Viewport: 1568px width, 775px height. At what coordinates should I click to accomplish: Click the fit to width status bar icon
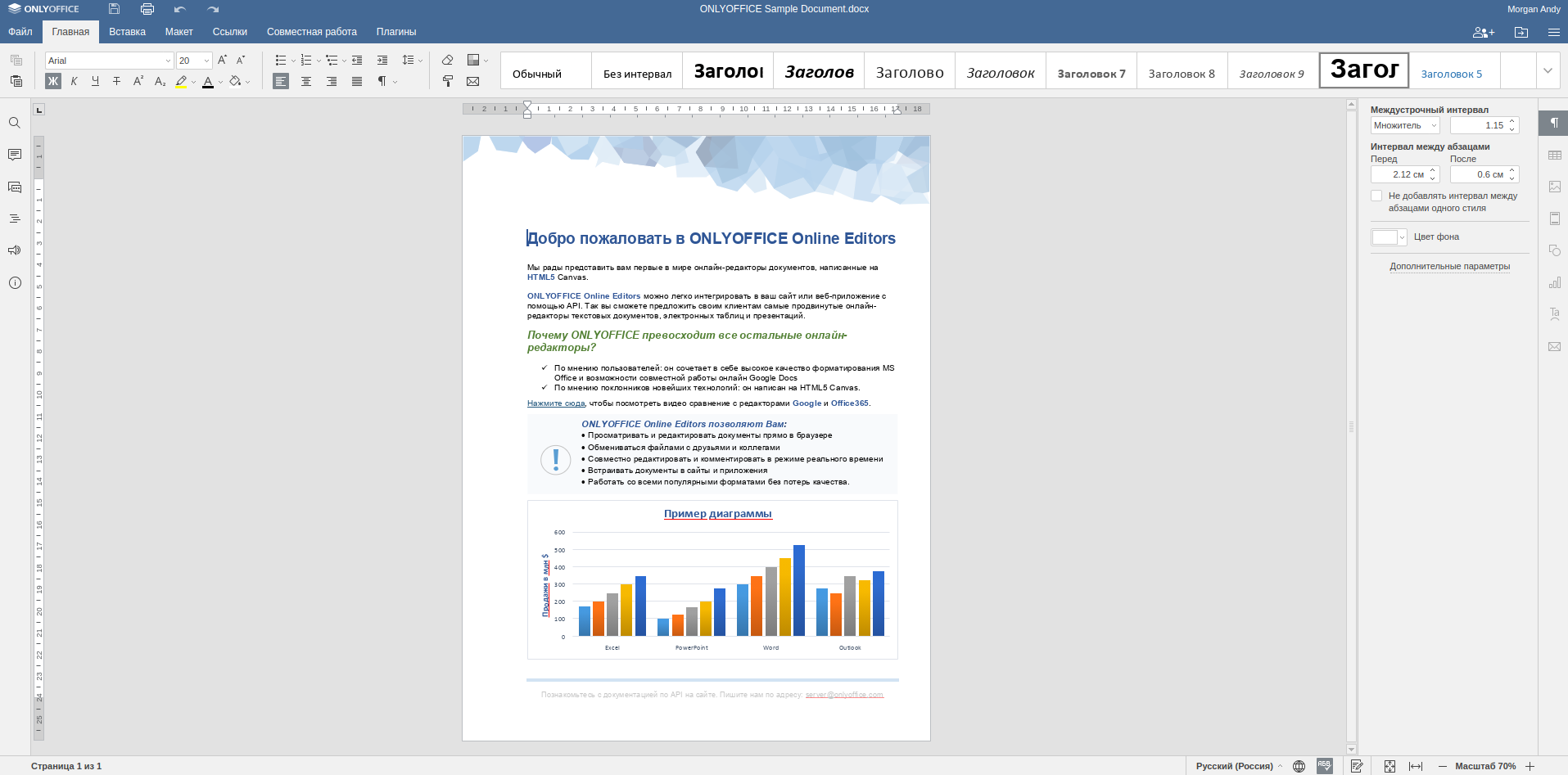click(x=1415, y=766)
